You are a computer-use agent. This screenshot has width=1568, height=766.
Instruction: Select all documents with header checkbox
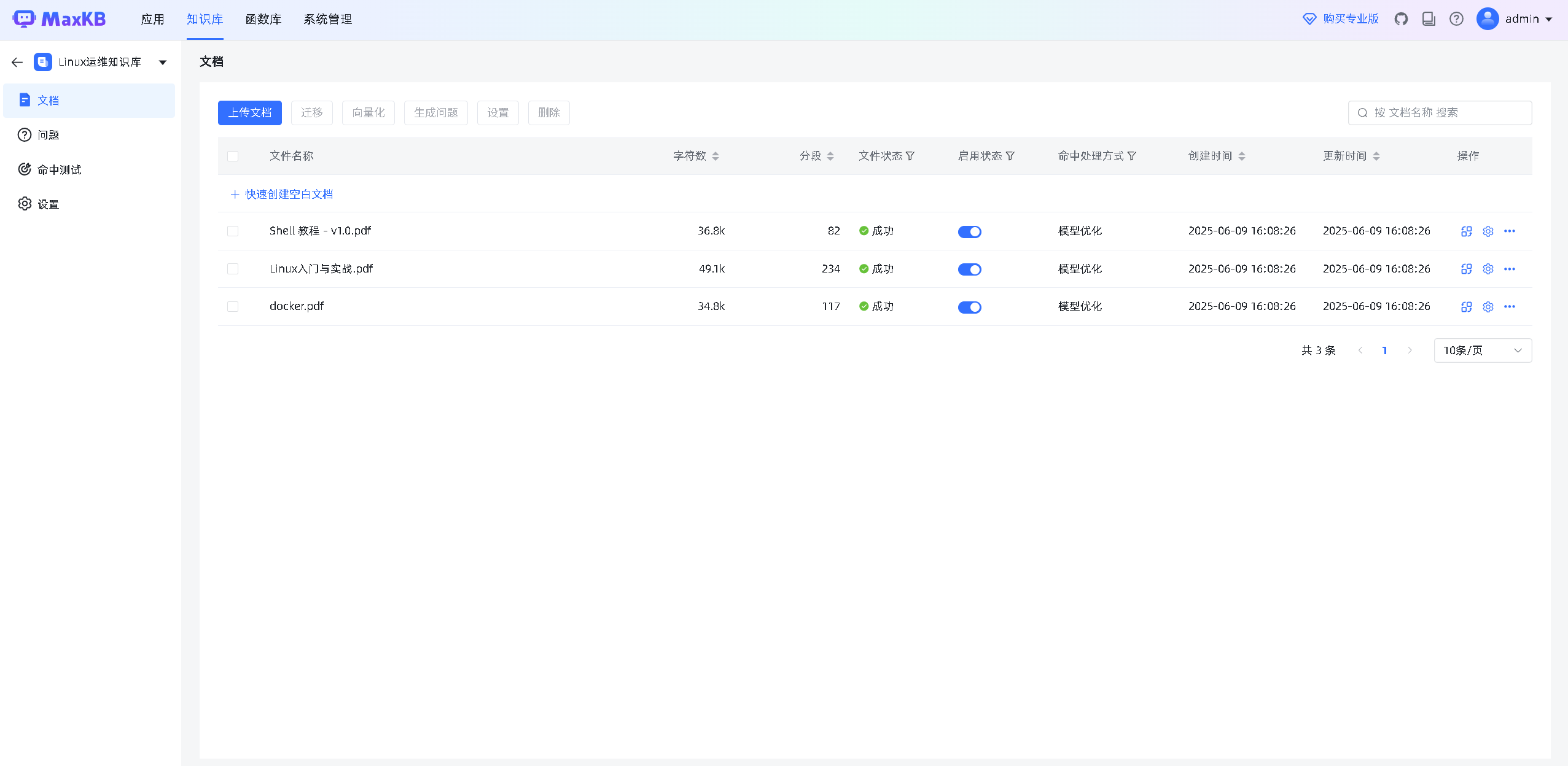point(233,156)
